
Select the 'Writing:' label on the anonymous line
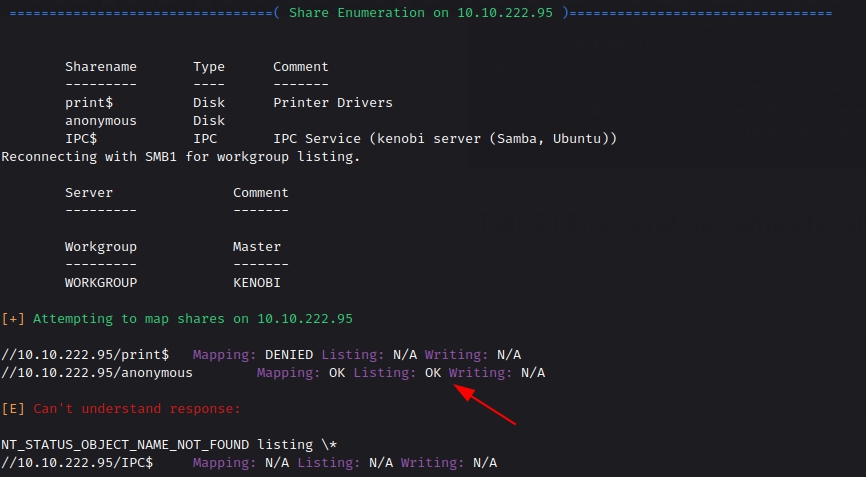tap(480, 373)
